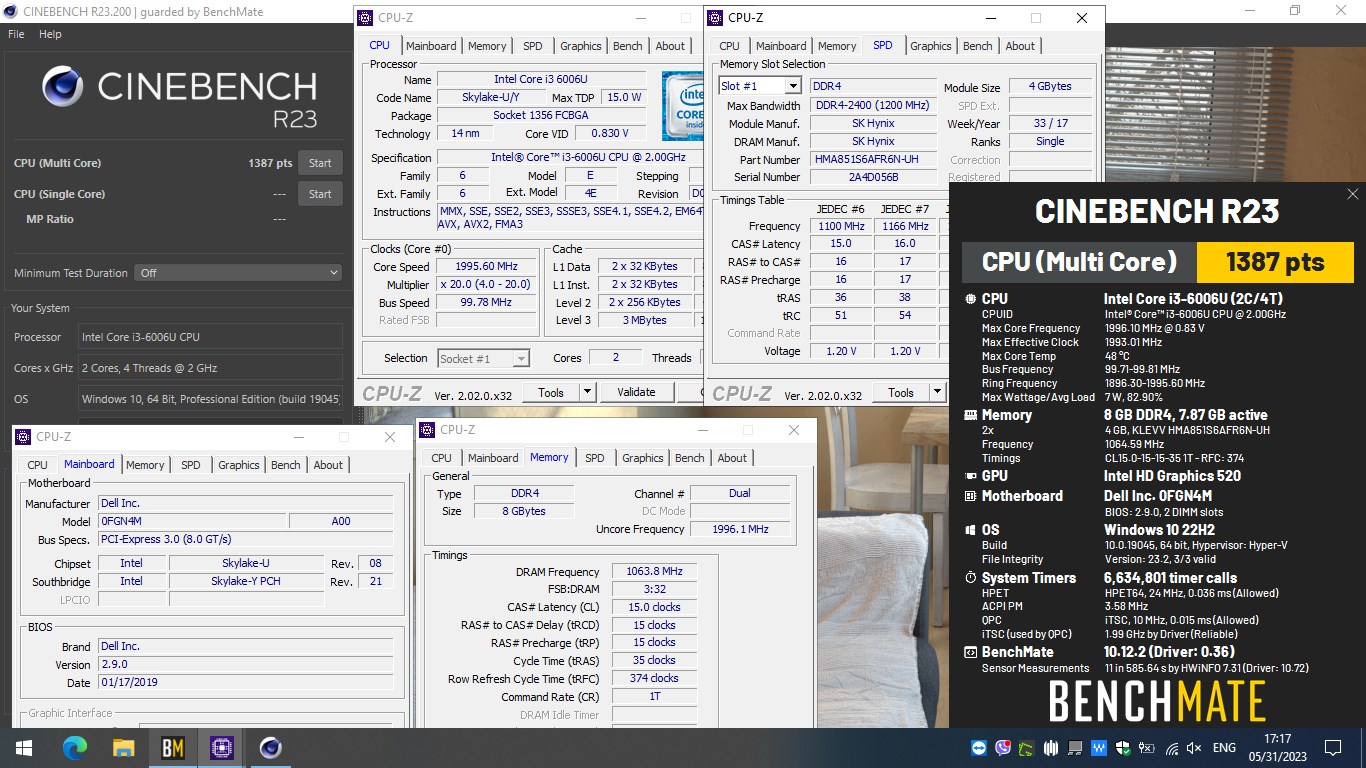Click the Cinebench sphere logo
Image resolution: width=1366 pixels, height=768 pixels.
[63, 87]
